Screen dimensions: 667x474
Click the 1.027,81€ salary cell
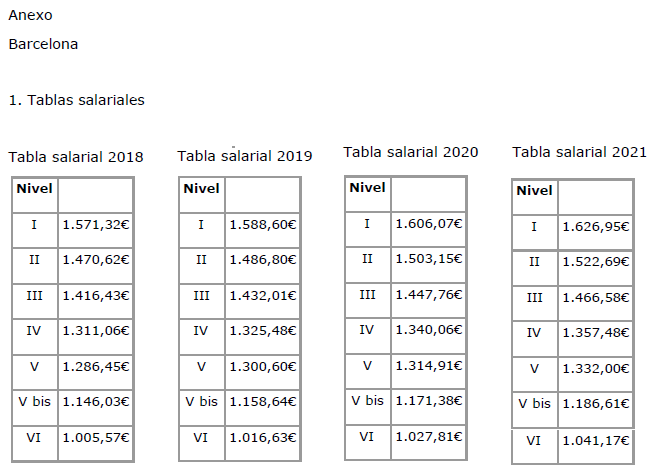(x=429, y=436)
